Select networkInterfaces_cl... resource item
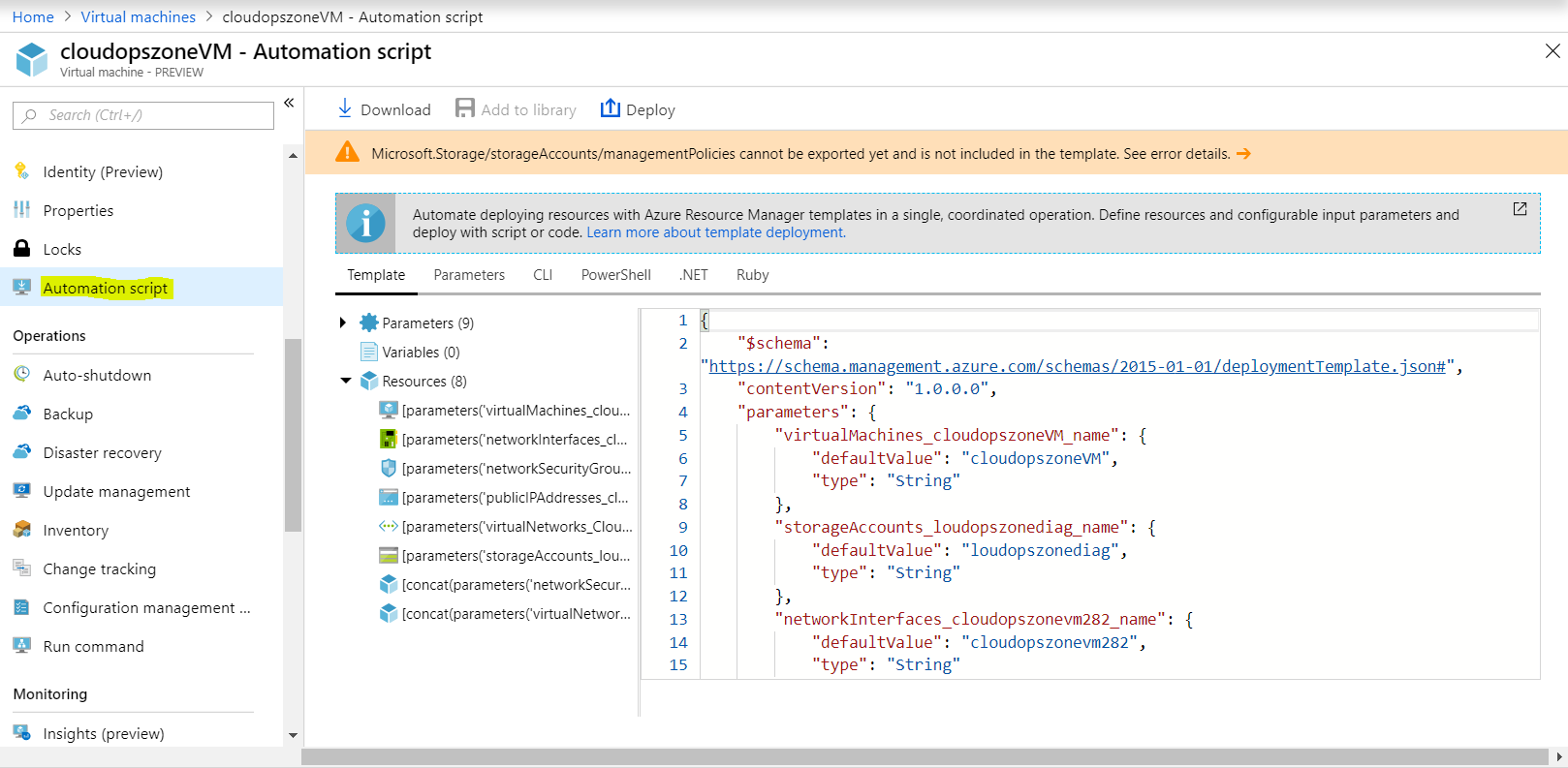 pyautogui.click(x=504, y=439)
